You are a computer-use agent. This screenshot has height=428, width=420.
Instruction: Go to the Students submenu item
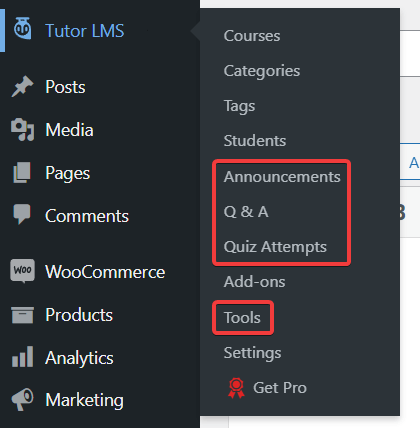pyautogui.click(x=255, y=141)
